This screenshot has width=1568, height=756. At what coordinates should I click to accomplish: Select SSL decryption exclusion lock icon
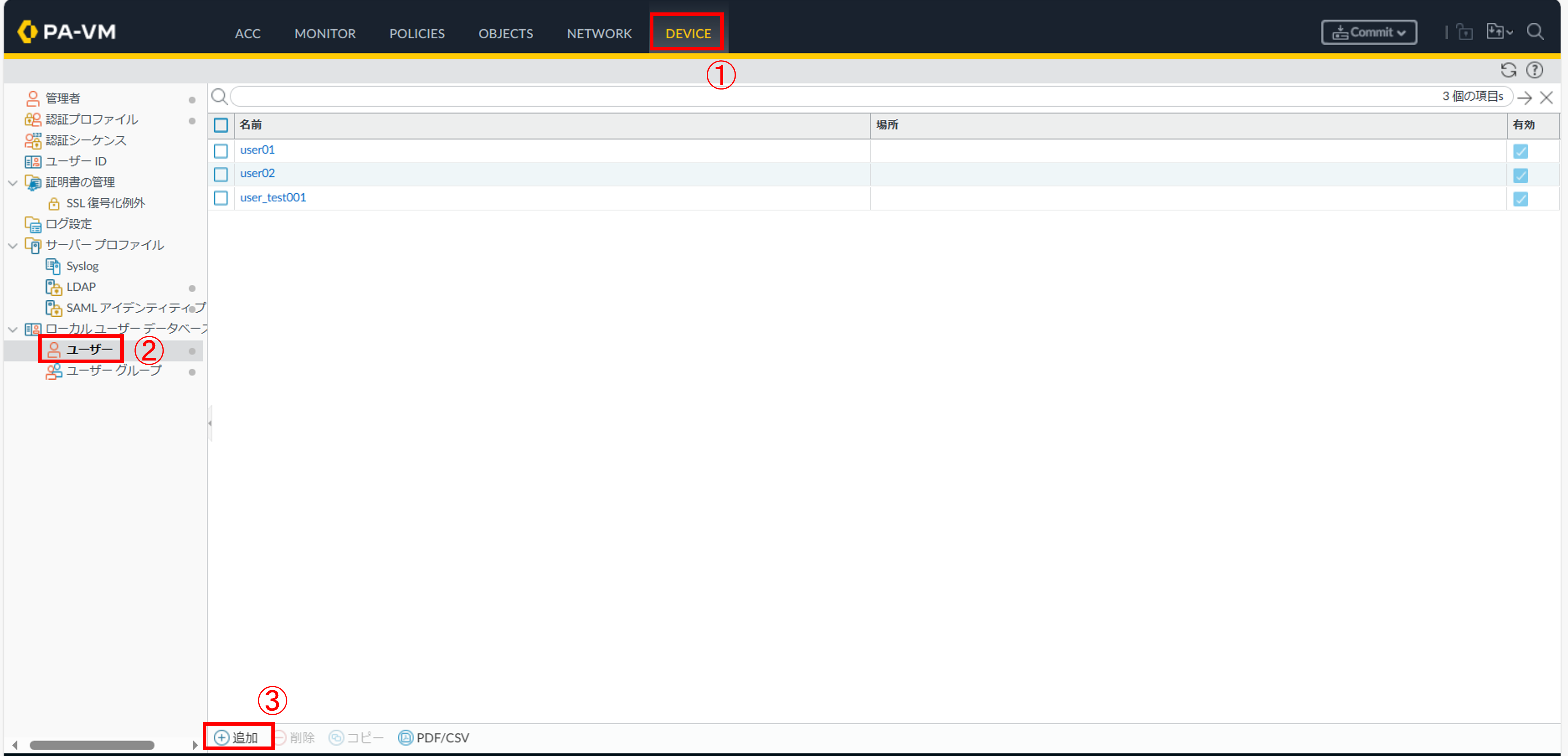[54, 204]
